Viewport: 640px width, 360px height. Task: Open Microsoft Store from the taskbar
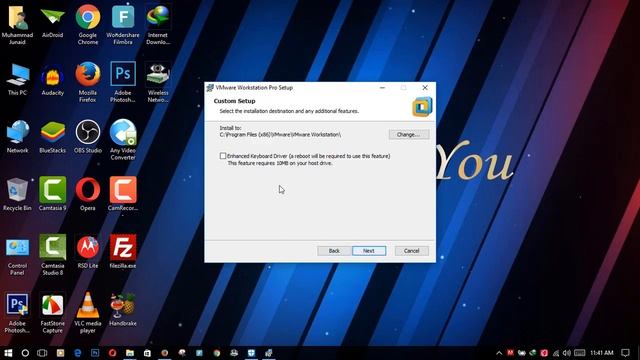pyautogui.click(x=147, y=353)
